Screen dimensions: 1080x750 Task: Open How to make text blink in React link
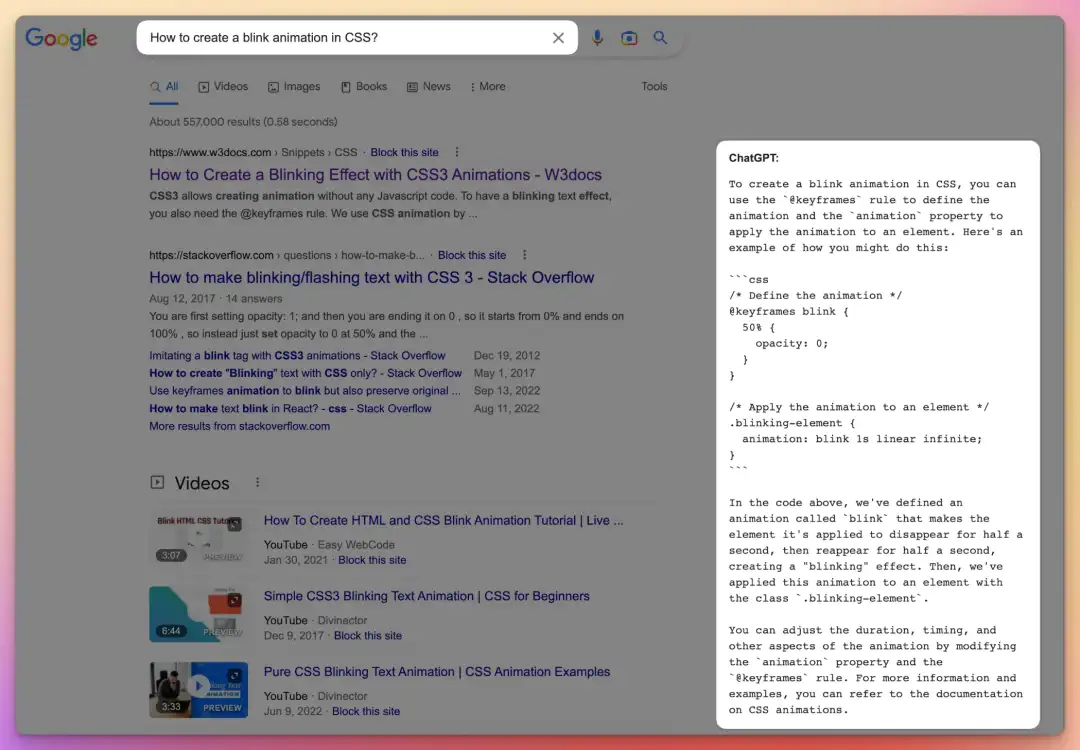[291, 408]
